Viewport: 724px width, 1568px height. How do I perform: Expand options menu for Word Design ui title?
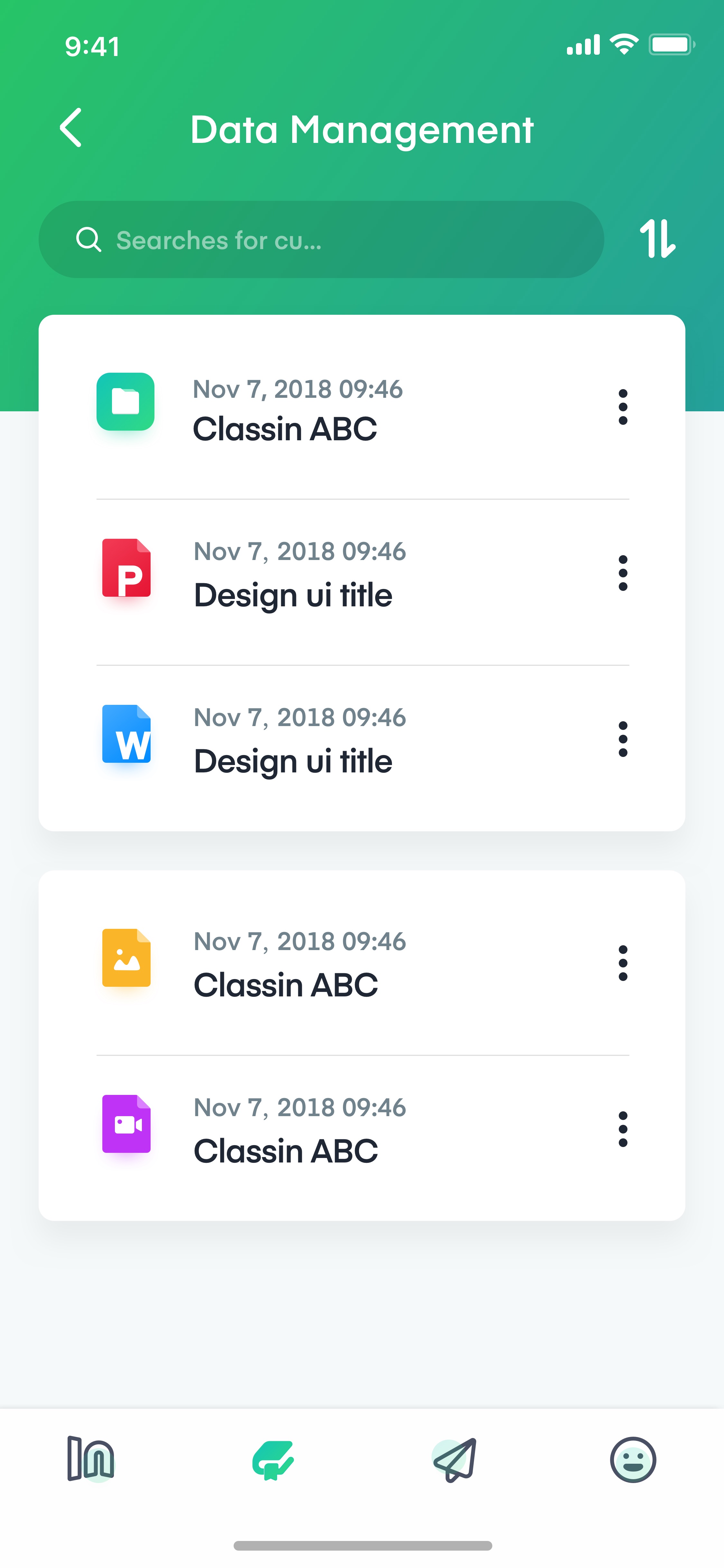pos(622,739)
